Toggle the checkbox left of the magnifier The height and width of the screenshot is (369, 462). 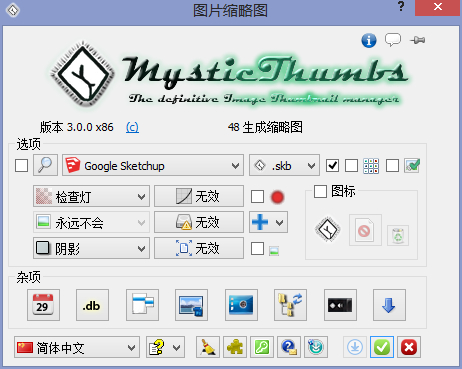click(21, 166)
